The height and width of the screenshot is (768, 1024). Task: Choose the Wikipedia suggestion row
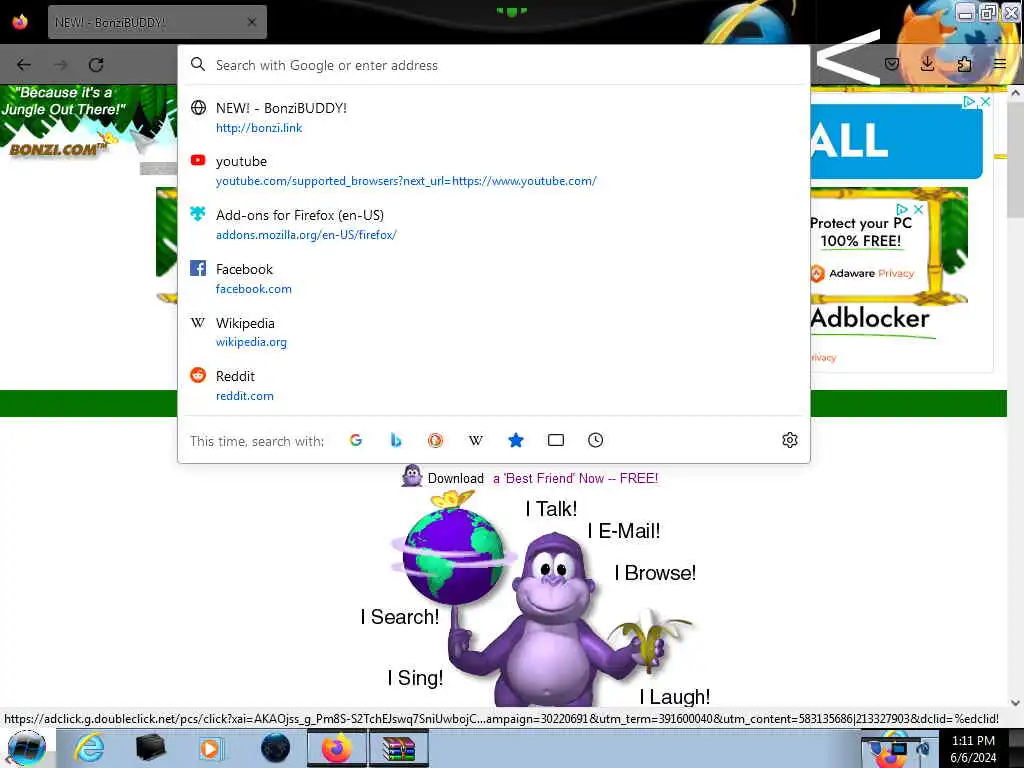point(494,332)
